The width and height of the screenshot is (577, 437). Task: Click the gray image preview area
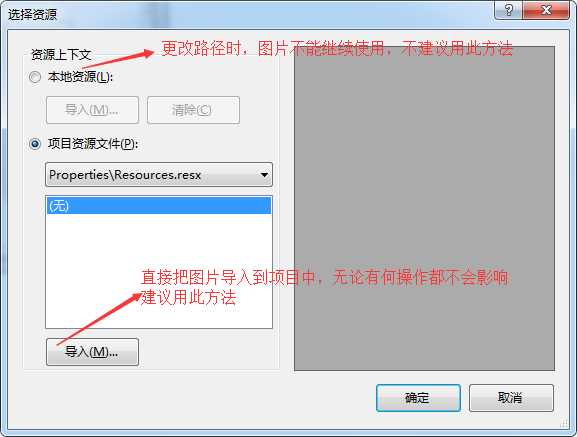tap(424, 208)
